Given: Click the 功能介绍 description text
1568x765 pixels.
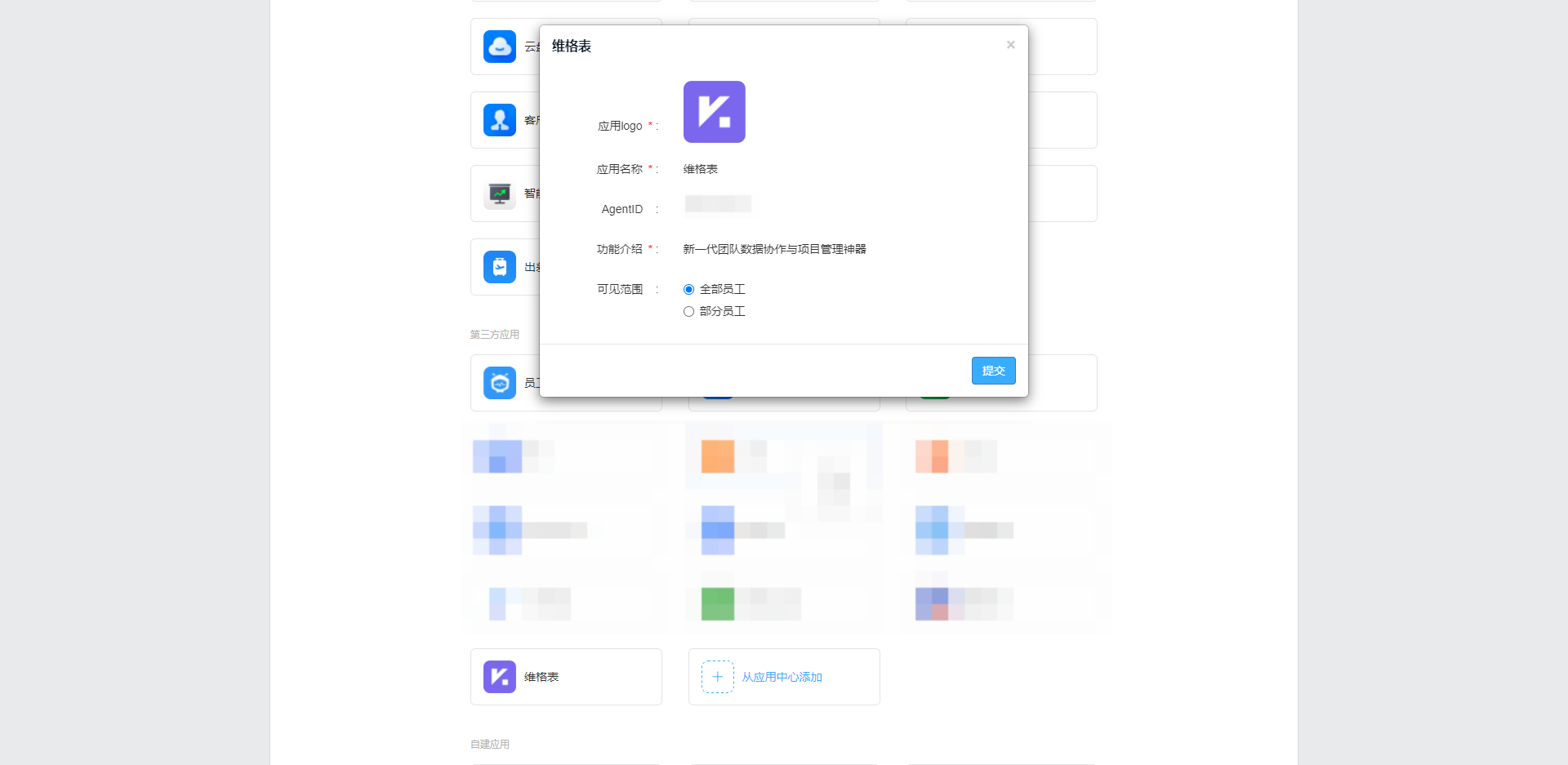Looking at the screenshot, I should tap(774, 249).
